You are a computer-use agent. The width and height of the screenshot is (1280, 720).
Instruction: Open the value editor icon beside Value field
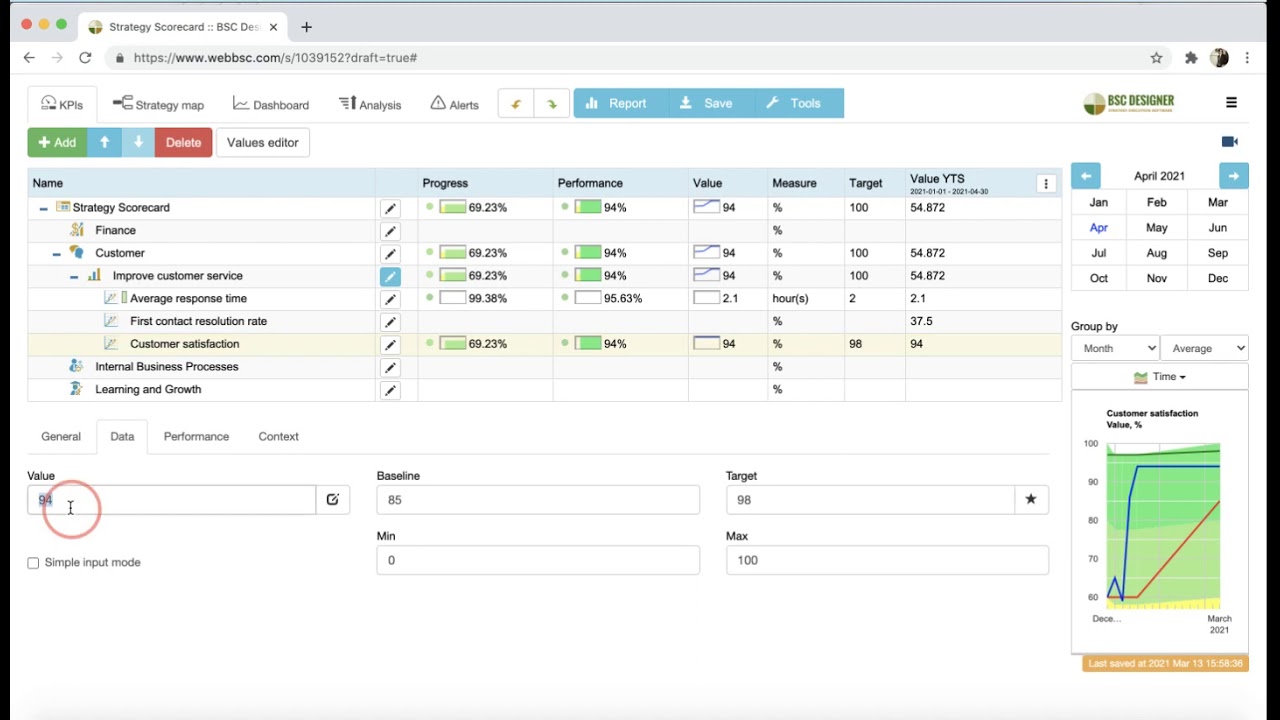(333, 499)
